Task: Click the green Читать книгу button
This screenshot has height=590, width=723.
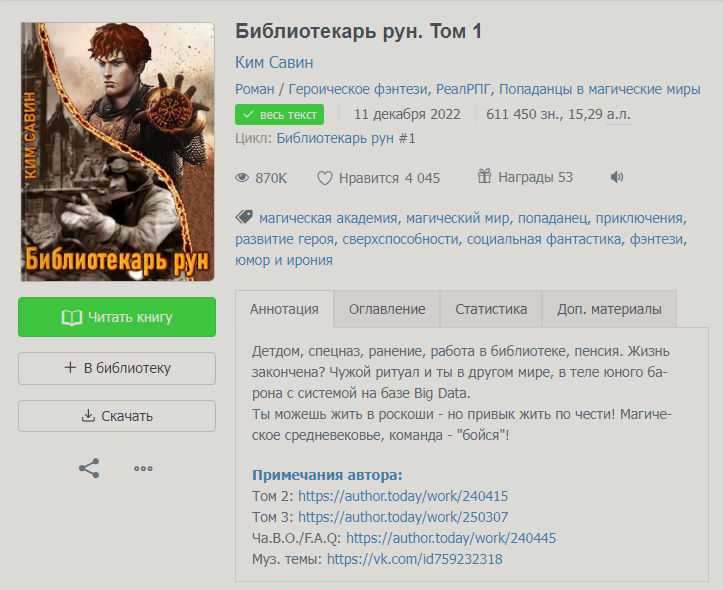Action: (117, 317)
